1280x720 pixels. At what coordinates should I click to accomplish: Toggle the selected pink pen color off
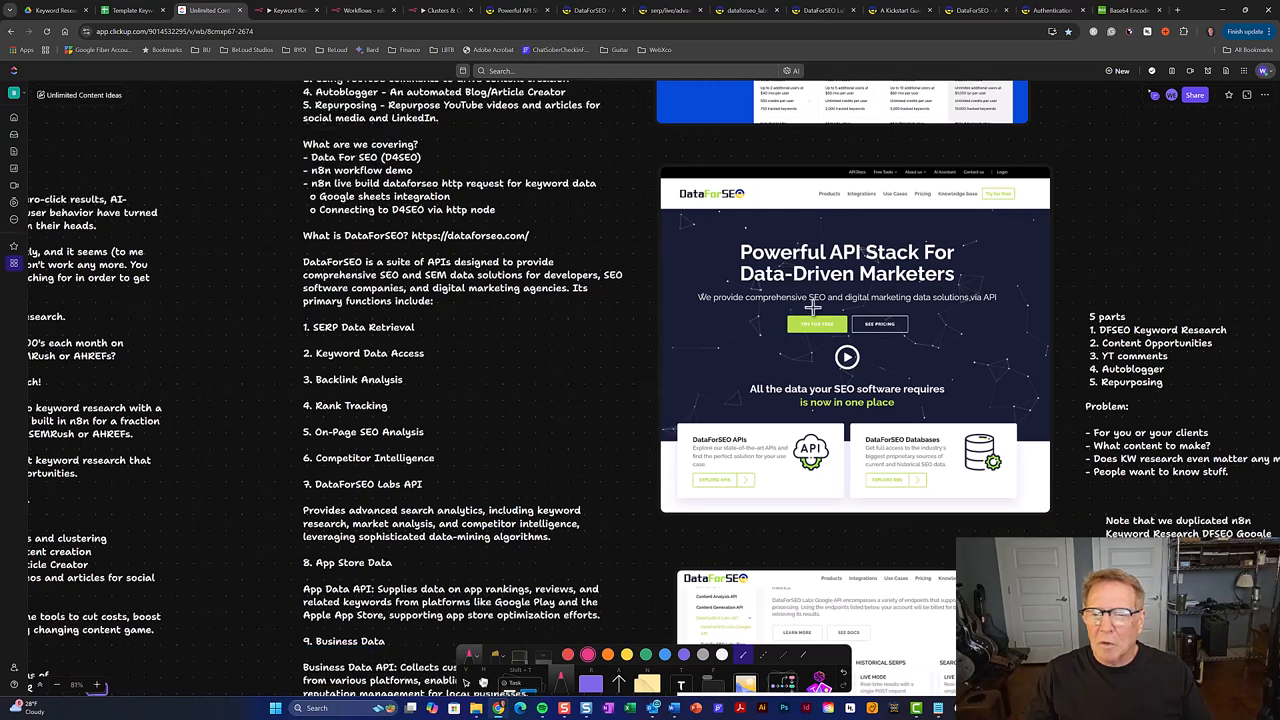click(x=588, y=654)
